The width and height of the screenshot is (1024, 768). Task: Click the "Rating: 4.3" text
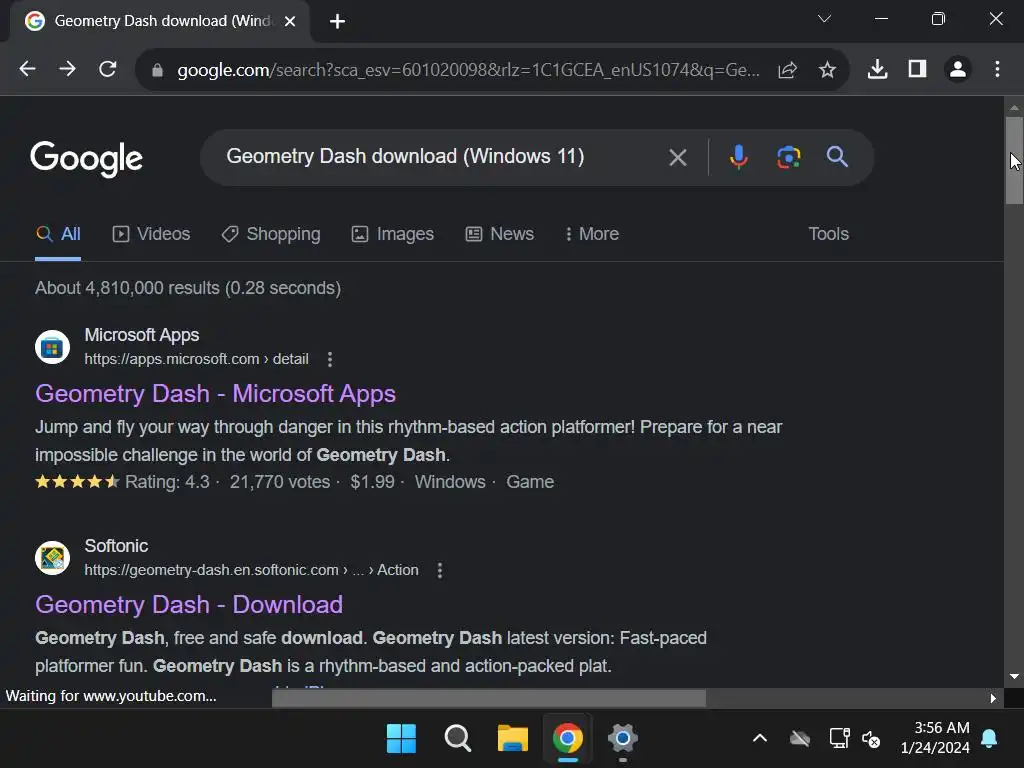[167, 482]
